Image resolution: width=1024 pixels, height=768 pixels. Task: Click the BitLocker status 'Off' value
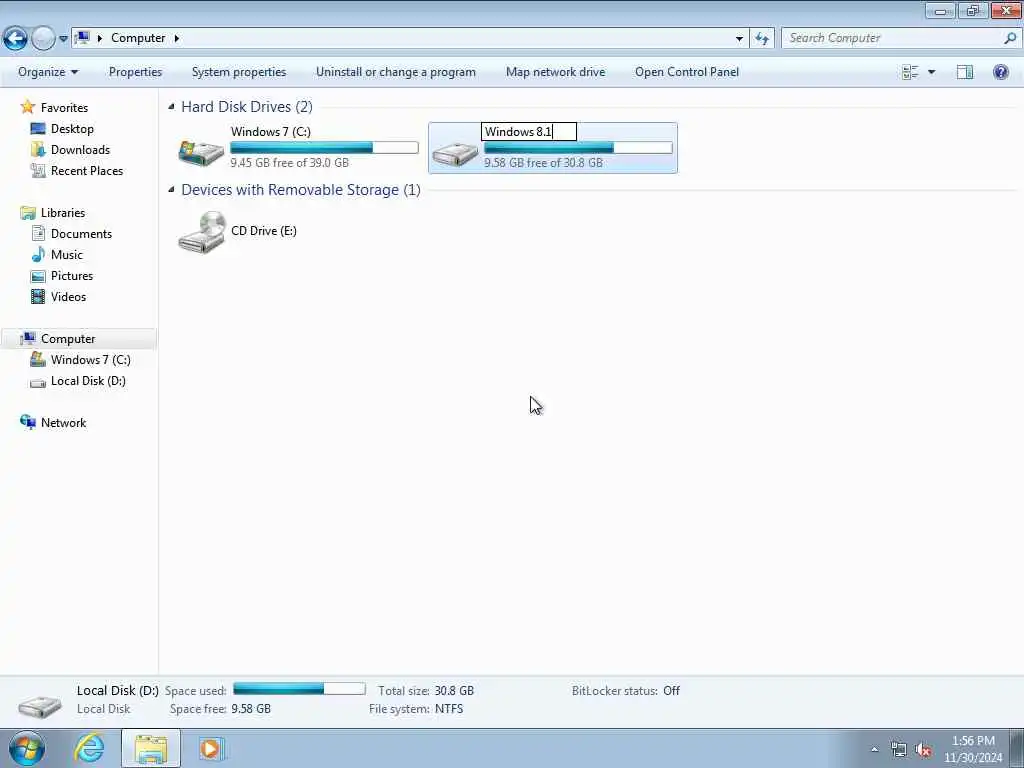(x=671, y=690)
